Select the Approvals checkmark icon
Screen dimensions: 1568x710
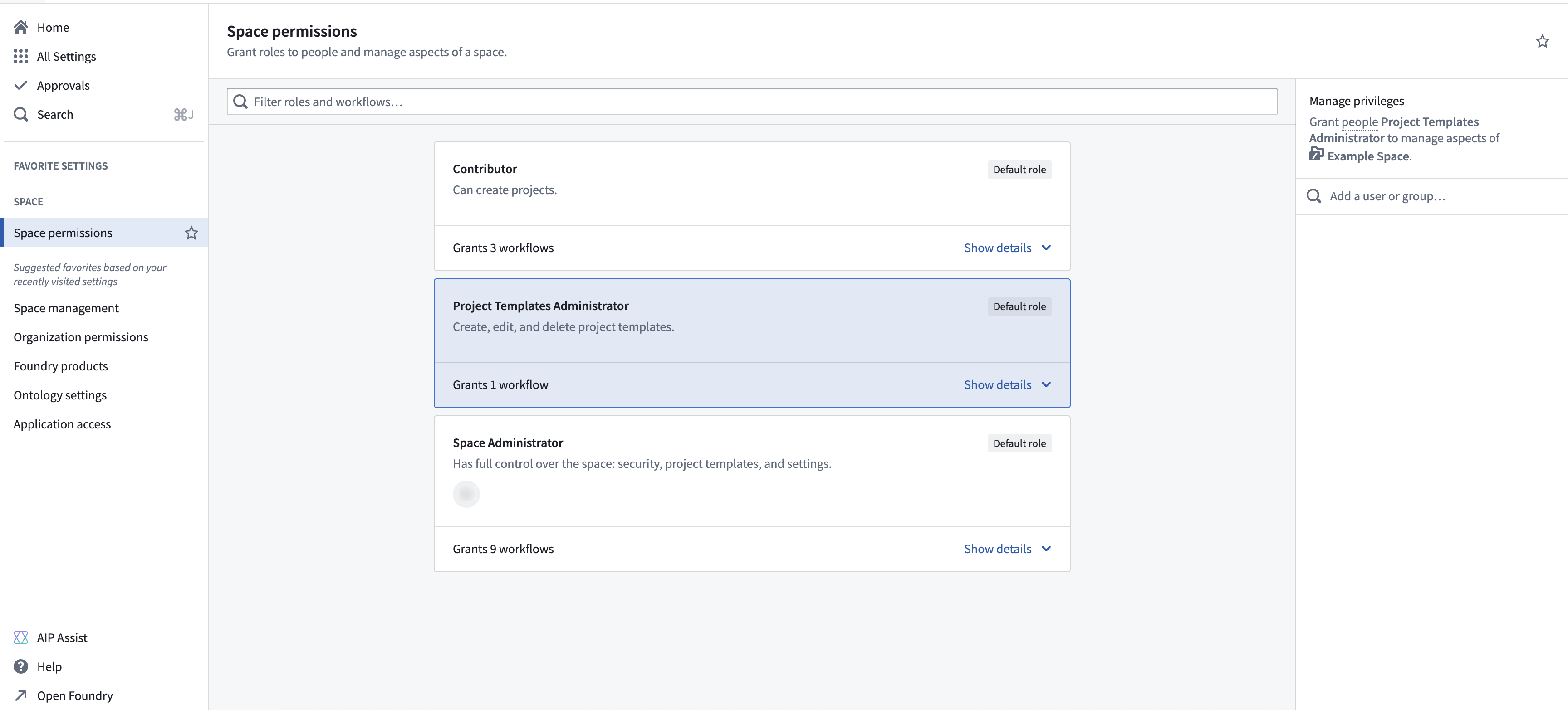click(x=21, y=85)
